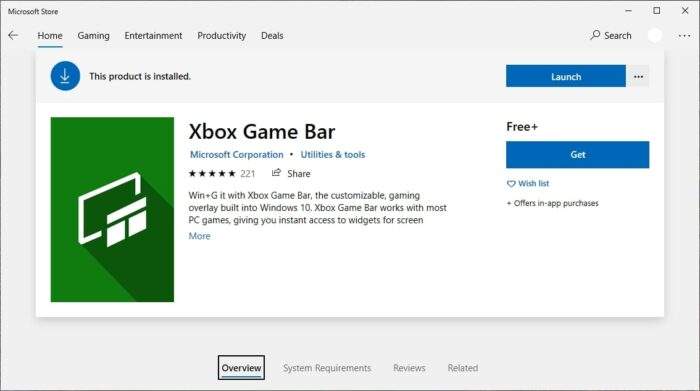Open Microsoft Corporation publisher link

tap(237, 154)
